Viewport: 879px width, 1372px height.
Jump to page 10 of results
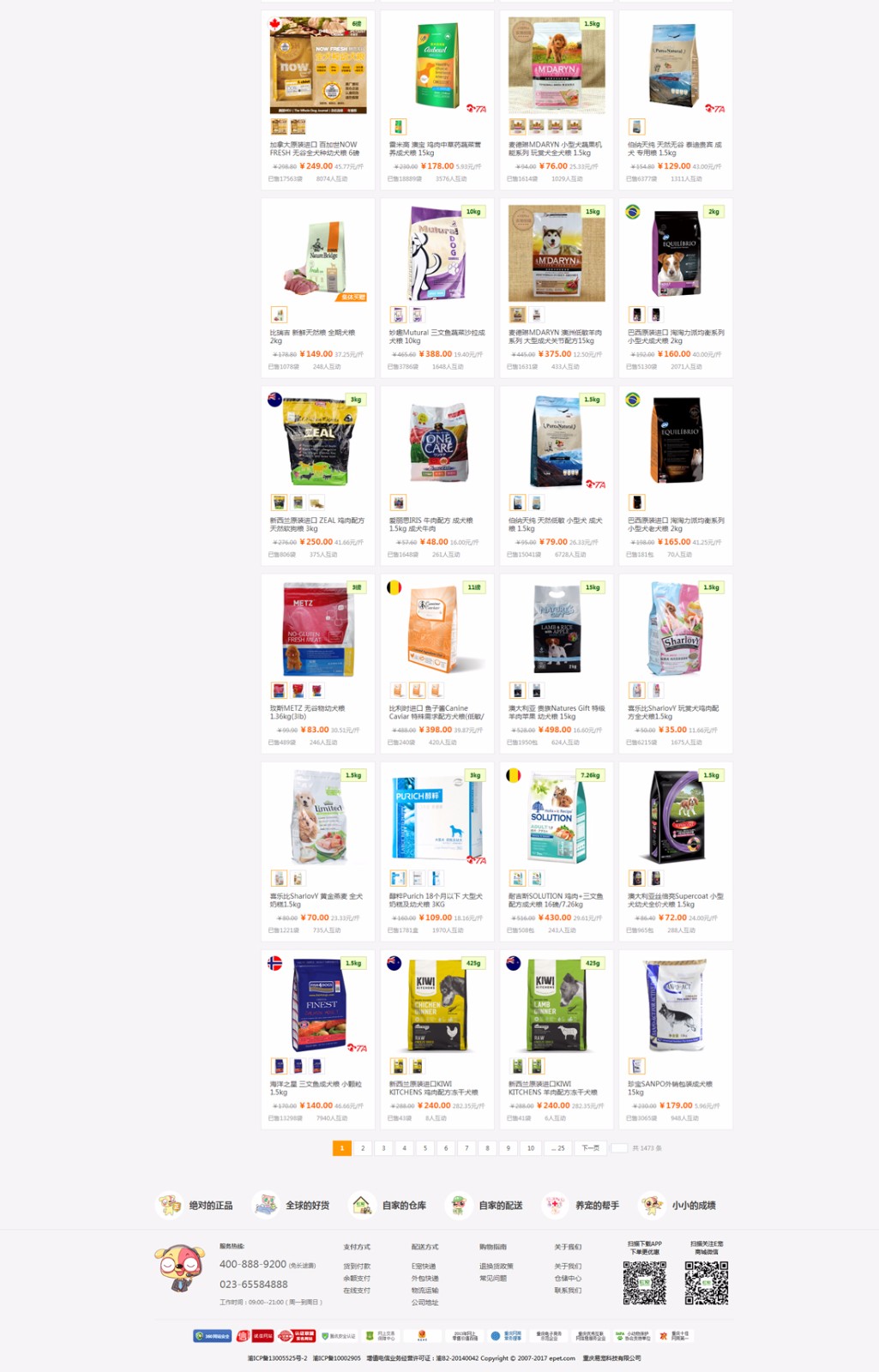coord(530,1148)
